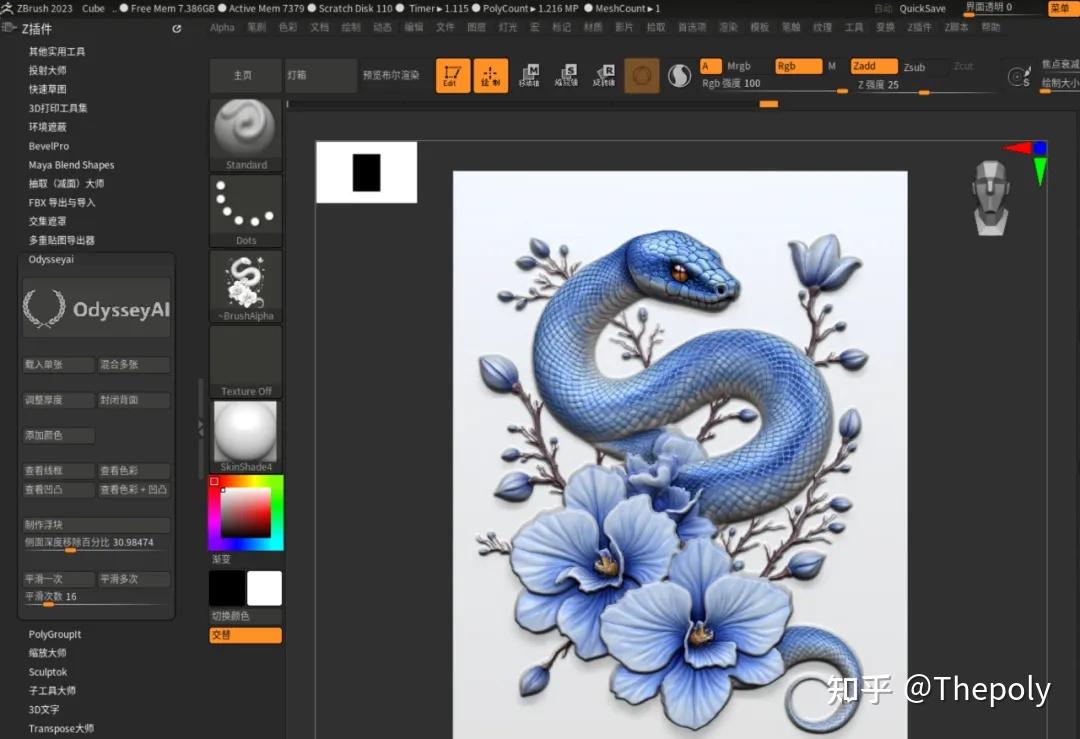Click the red X axis arrow
The width and height of the screenshot is (1080, 739).
pos(1017,147)
